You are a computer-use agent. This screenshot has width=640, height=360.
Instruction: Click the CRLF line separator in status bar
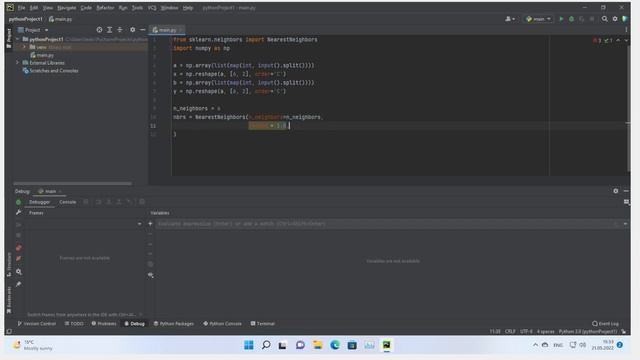pos(510,331)
